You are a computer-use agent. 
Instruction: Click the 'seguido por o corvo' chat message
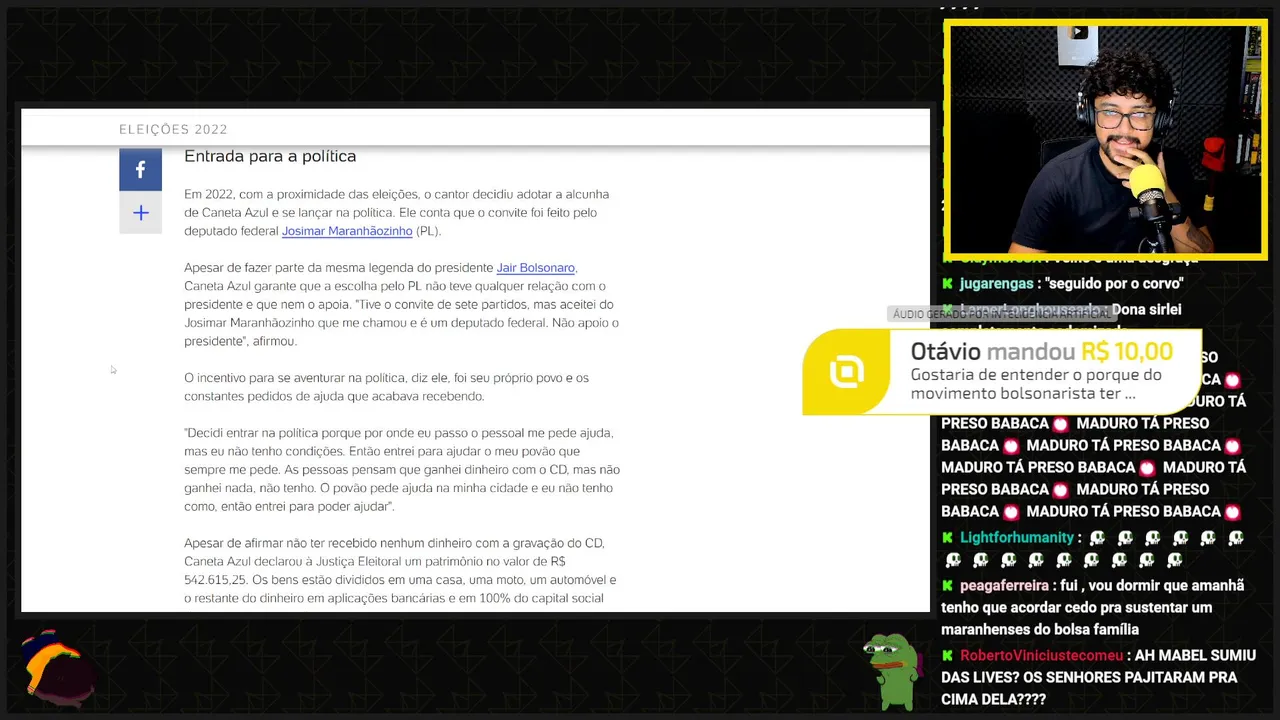(1113, 284)
